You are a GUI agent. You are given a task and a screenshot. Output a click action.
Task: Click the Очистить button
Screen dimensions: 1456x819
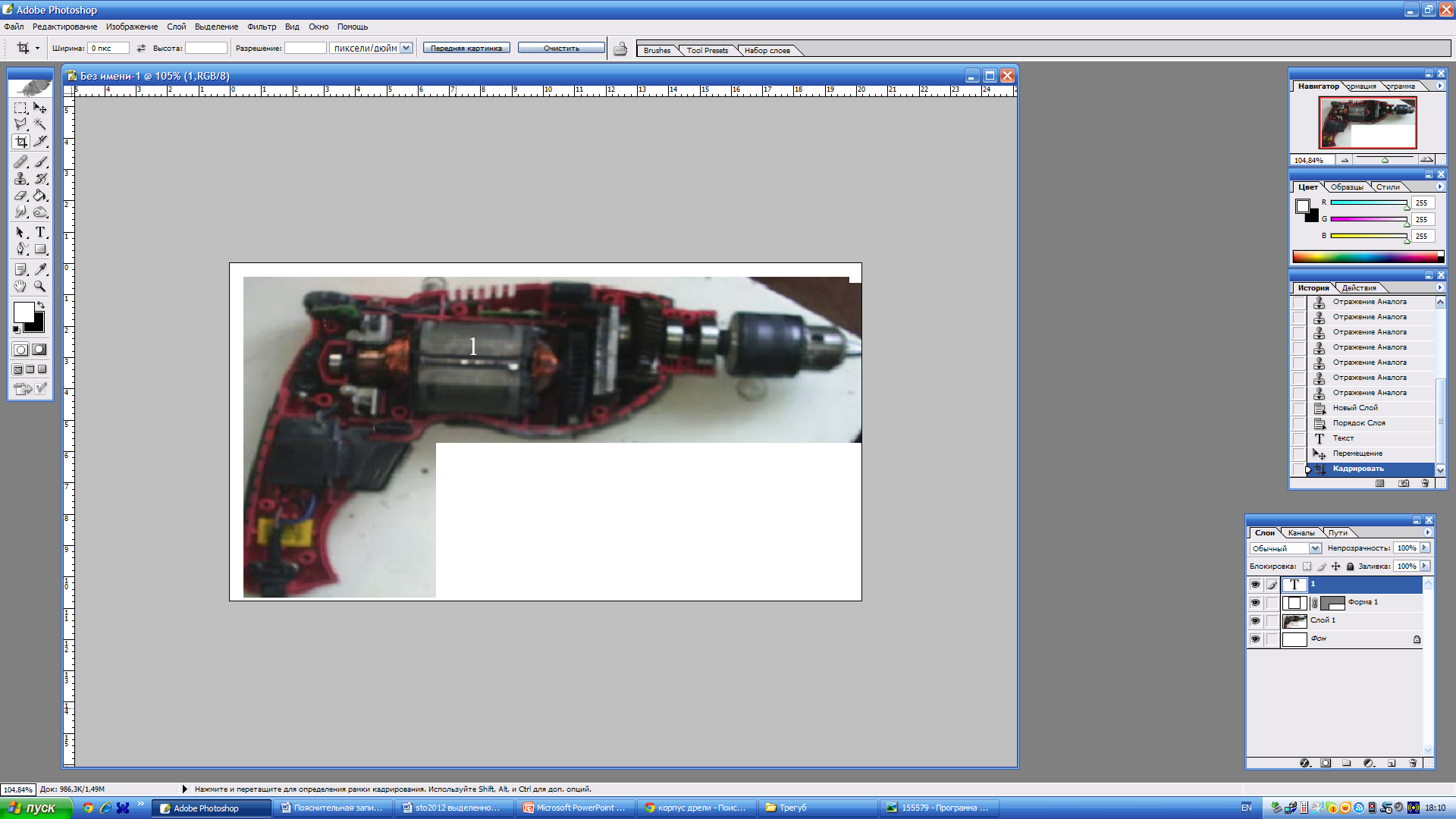click(x=561, y=48)
